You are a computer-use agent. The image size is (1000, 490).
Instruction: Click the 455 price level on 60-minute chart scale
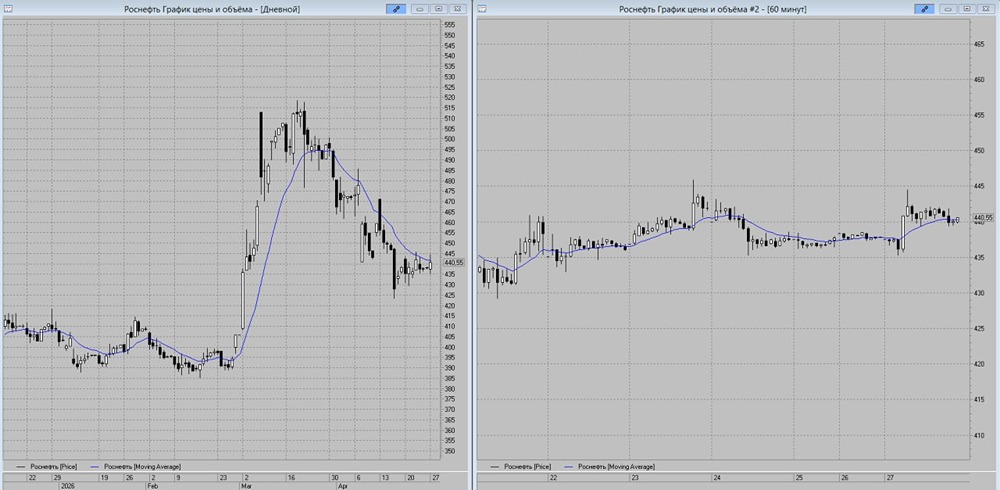pyautogui.click(x=980, y=115)
